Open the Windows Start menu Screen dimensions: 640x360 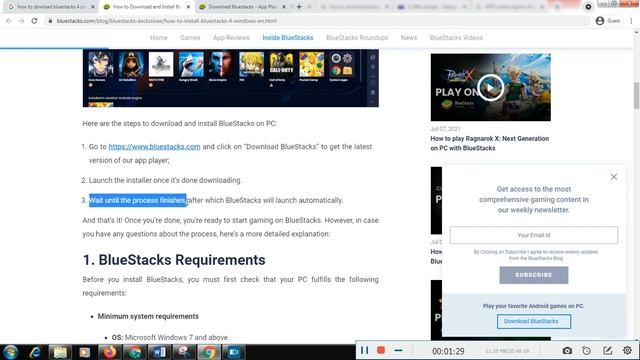click(10, 352)
